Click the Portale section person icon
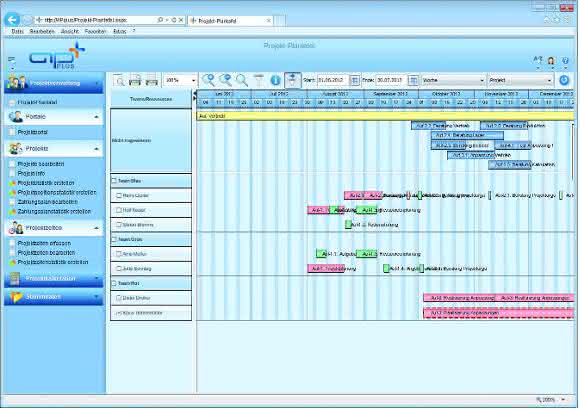 pos(16,117)
